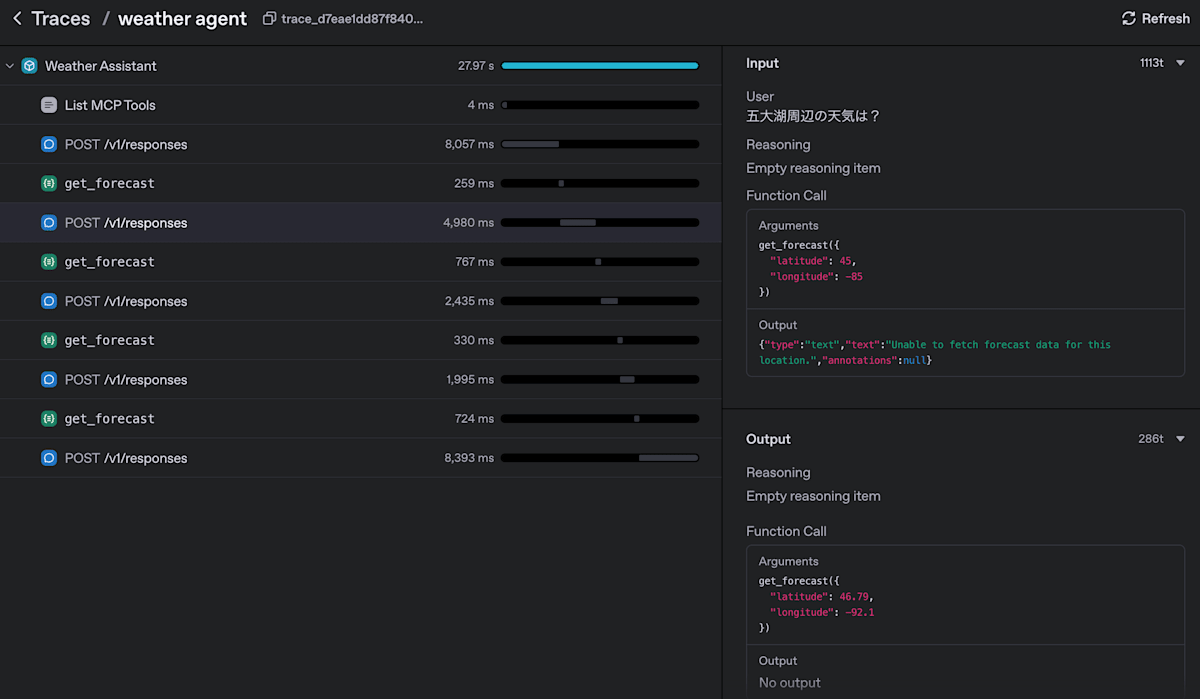Click the longitude -85 argument line
The height and width of the screenshot is (699, 1200).
coord(816,276)
